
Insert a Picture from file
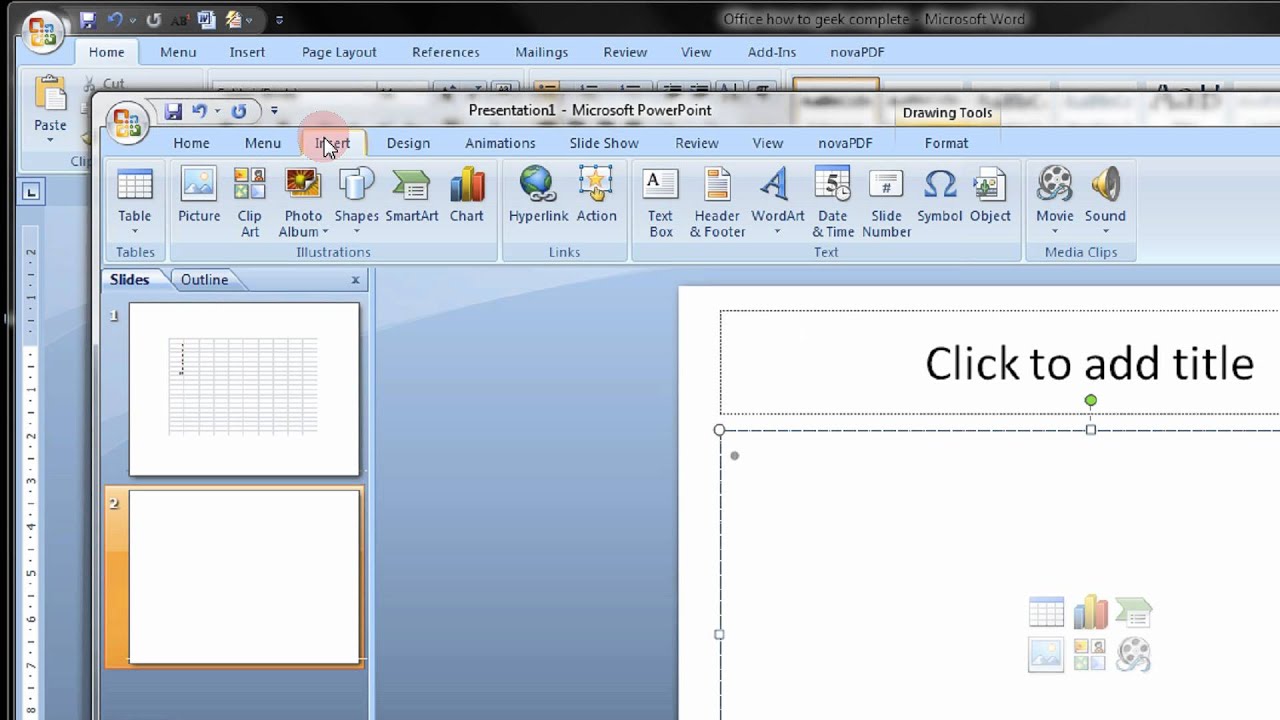point(199,196)
